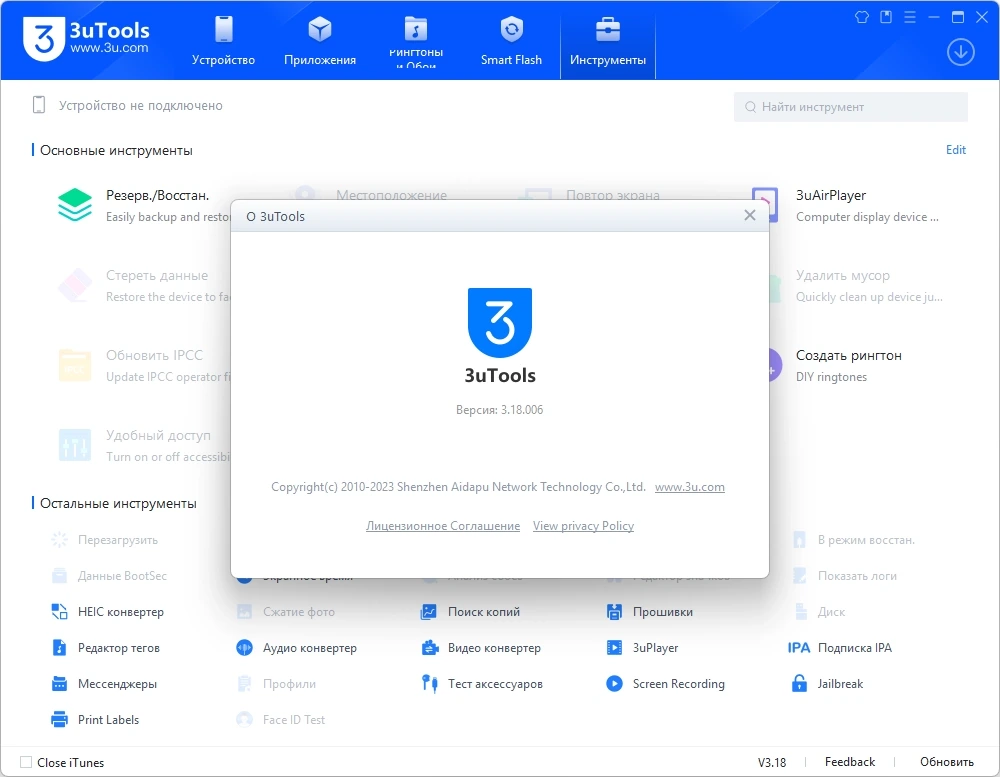
Task: Open the Print Labels printer icon
Action: (x=59, y=720)
